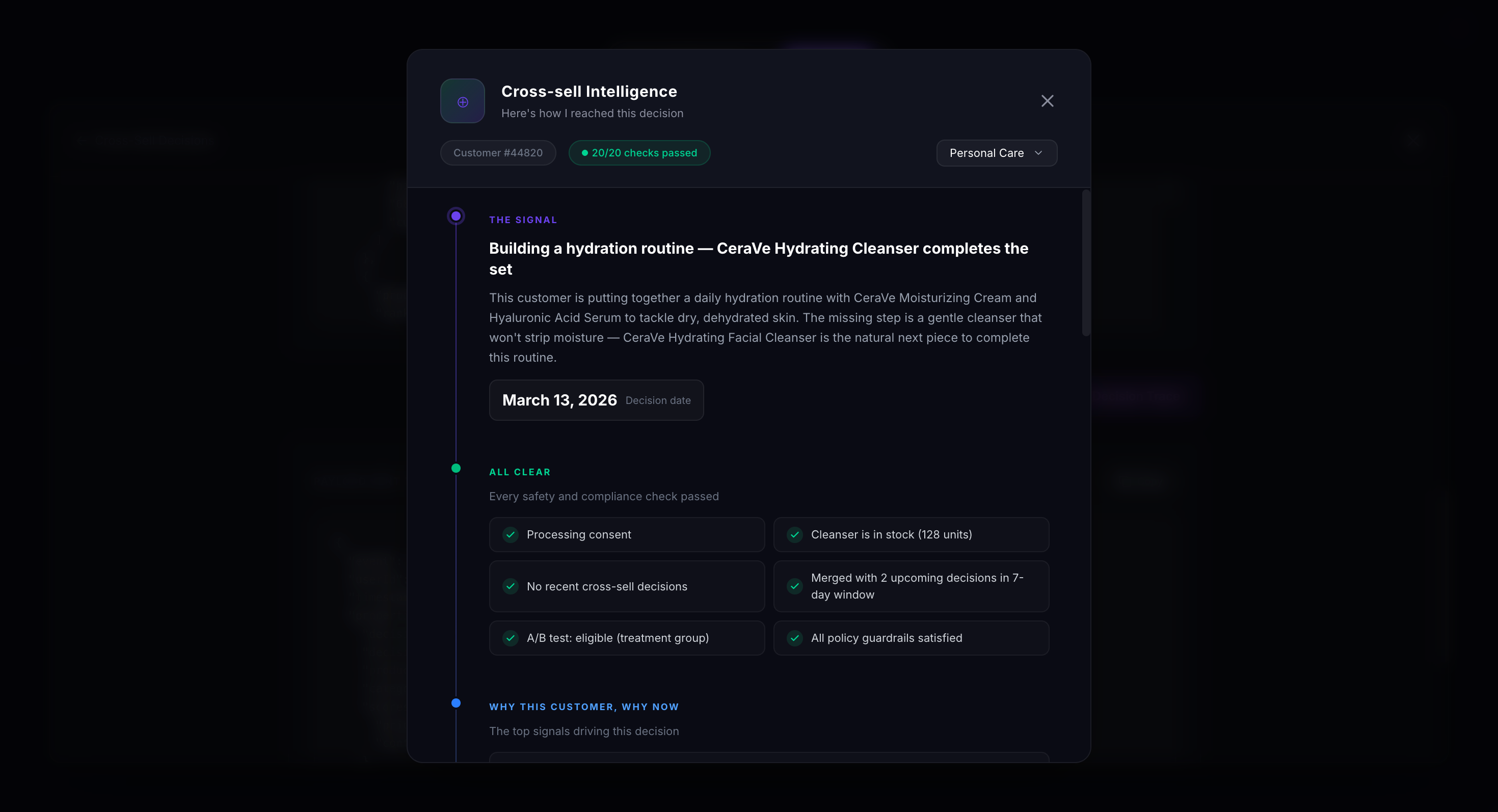
Task: Close the Cross-sell Intelligence dialog
Action: (1047, 101)
